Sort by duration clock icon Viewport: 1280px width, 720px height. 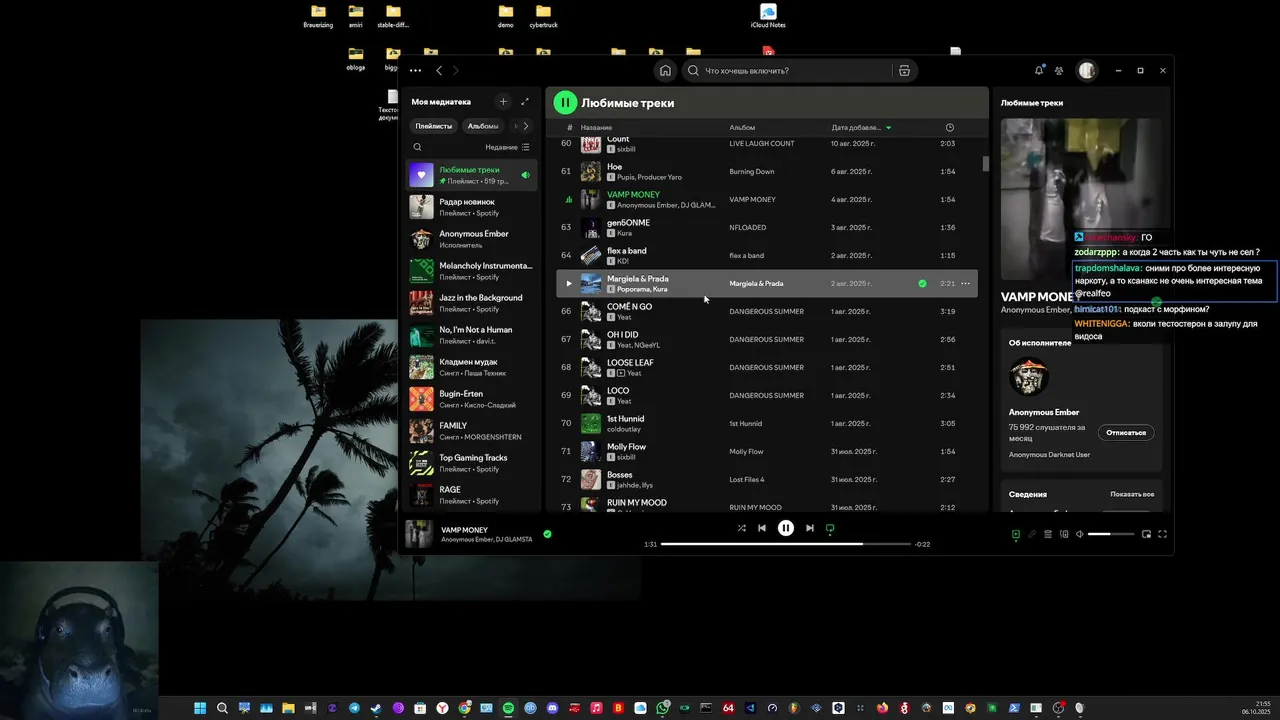pos(950,127)
